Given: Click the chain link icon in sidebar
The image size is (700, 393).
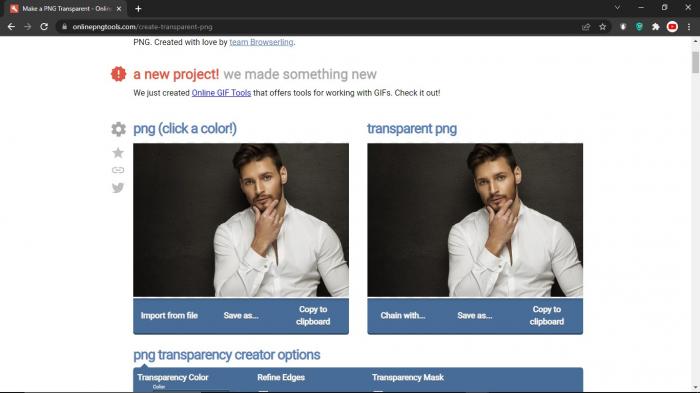Looking at the screenshot, I should point(118,170).
